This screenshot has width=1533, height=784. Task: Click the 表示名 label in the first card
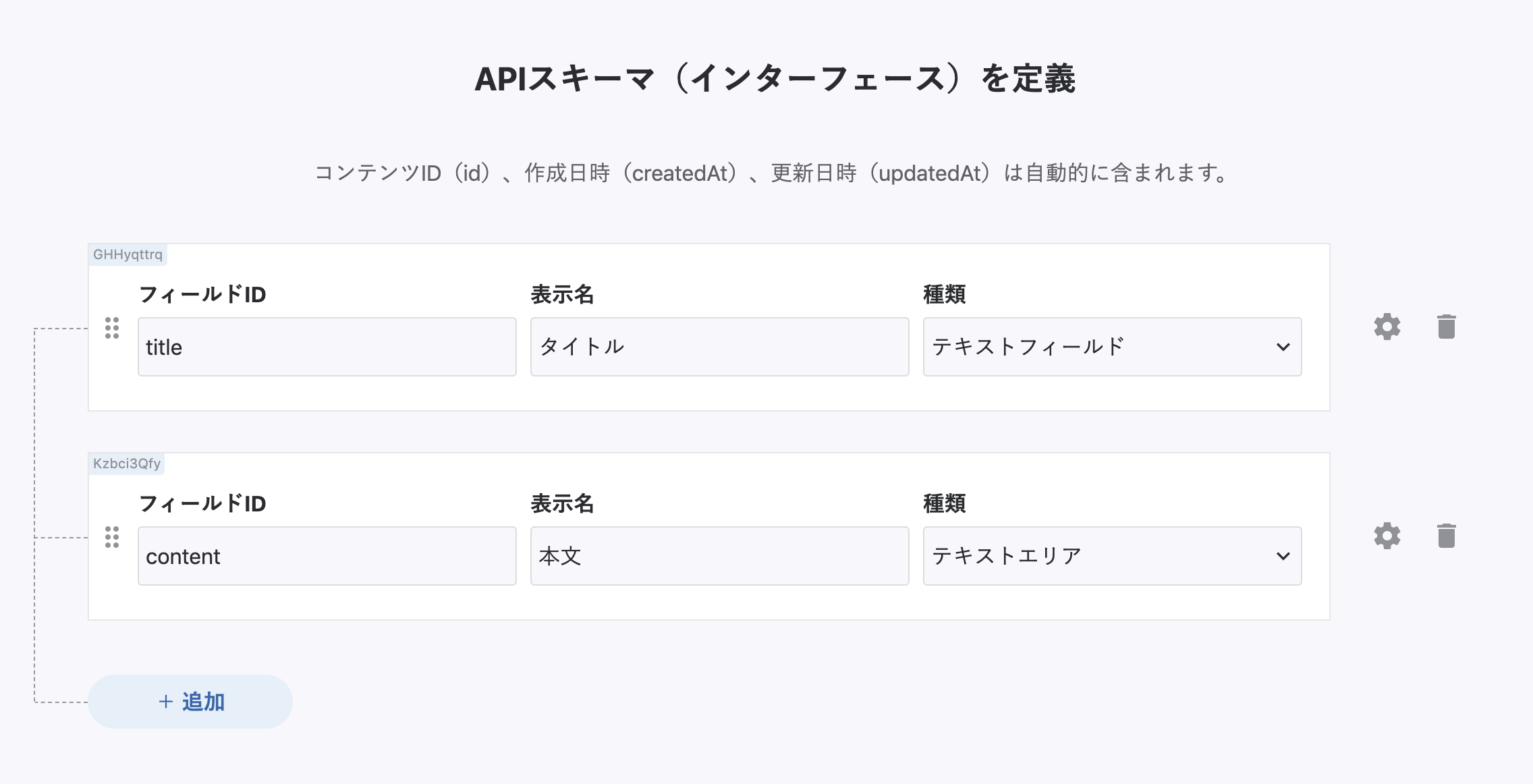(562, 294)
